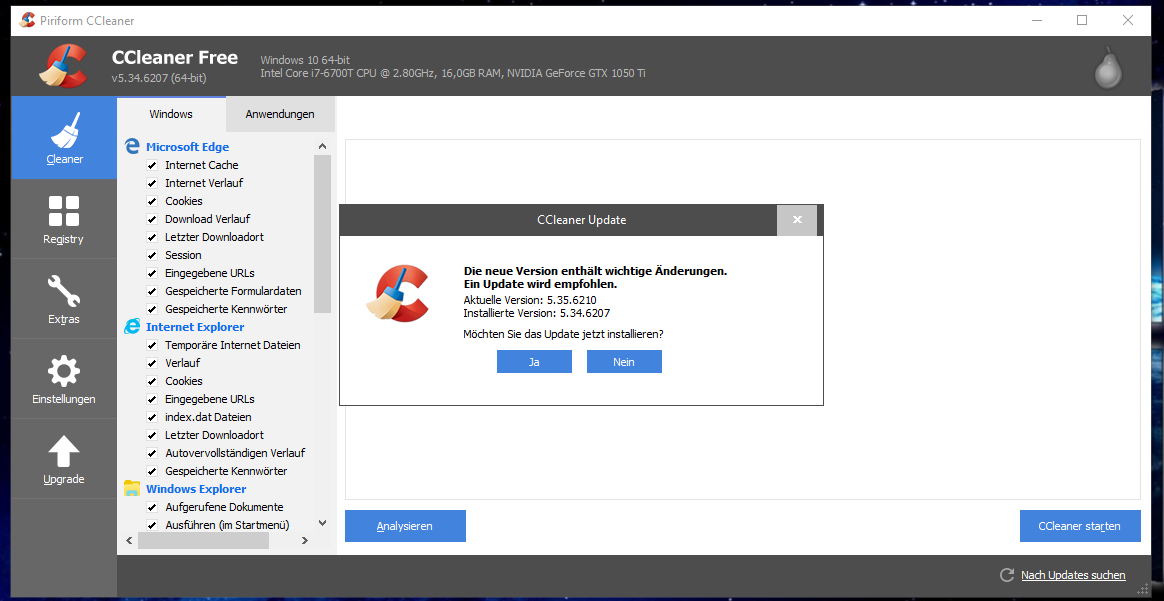
Task: Uncheck Edge Internet Cache
Action: [x=151, y=165]
